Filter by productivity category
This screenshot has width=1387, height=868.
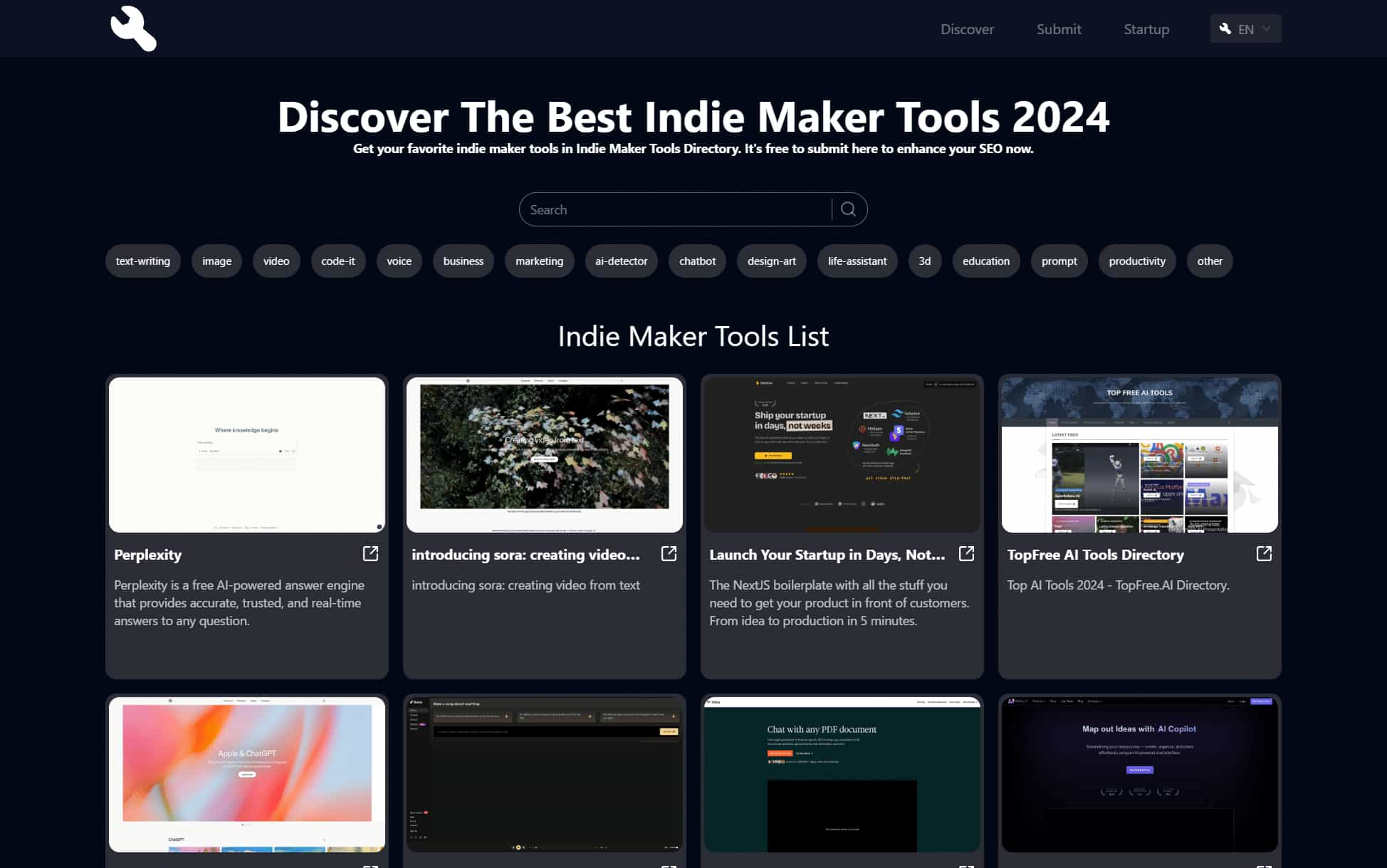pos(1137,261)
